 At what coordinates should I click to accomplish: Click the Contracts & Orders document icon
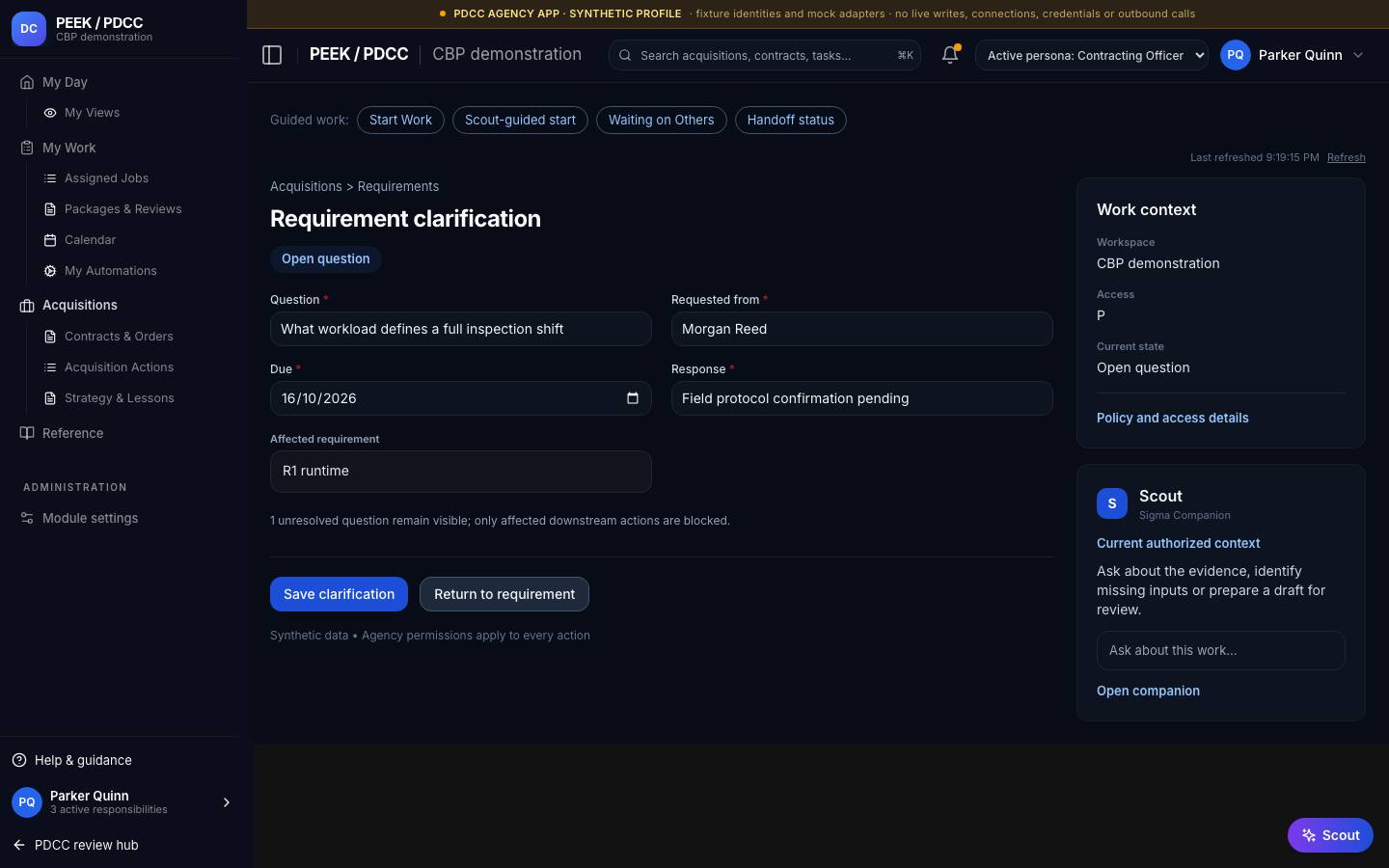[x=50, y=337]
